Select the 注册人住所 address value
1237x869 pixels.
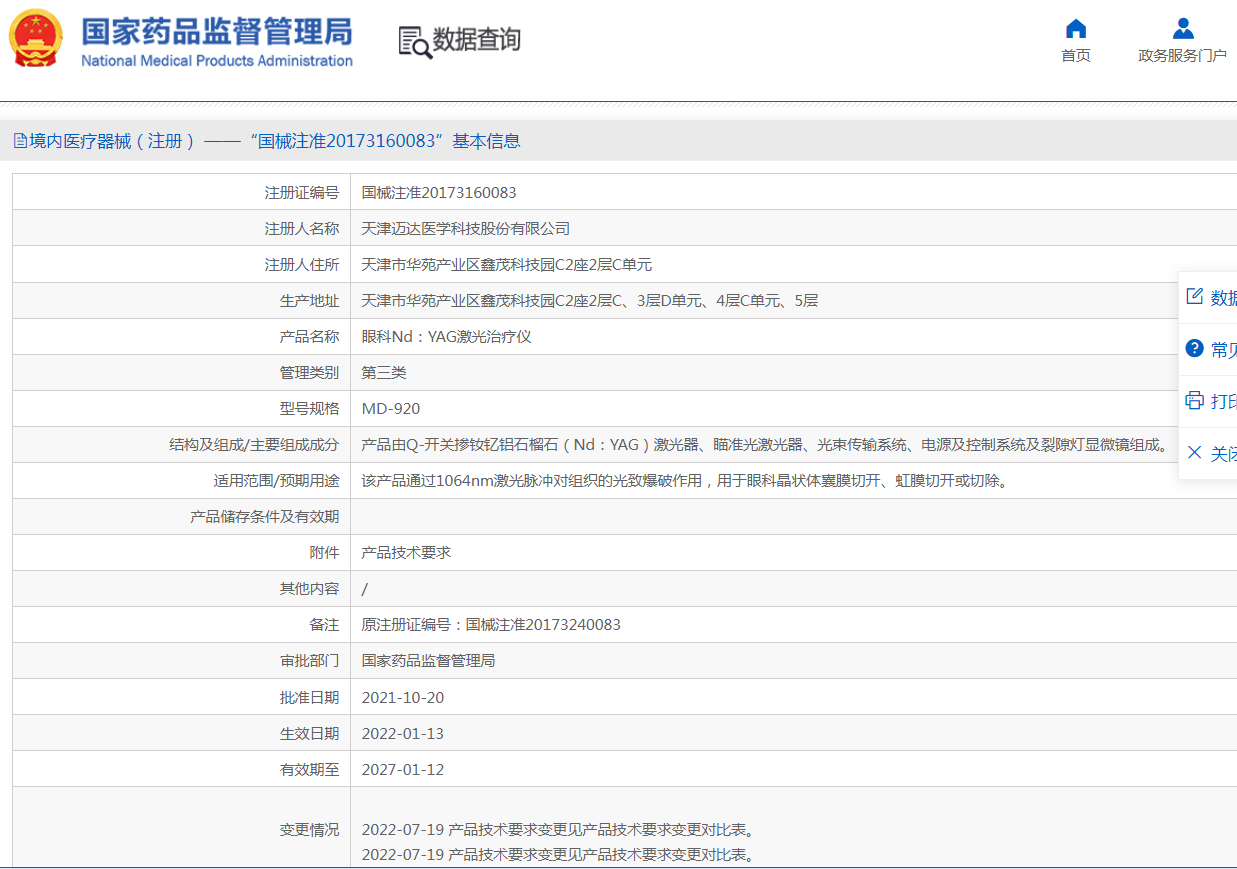coord(506,265)
